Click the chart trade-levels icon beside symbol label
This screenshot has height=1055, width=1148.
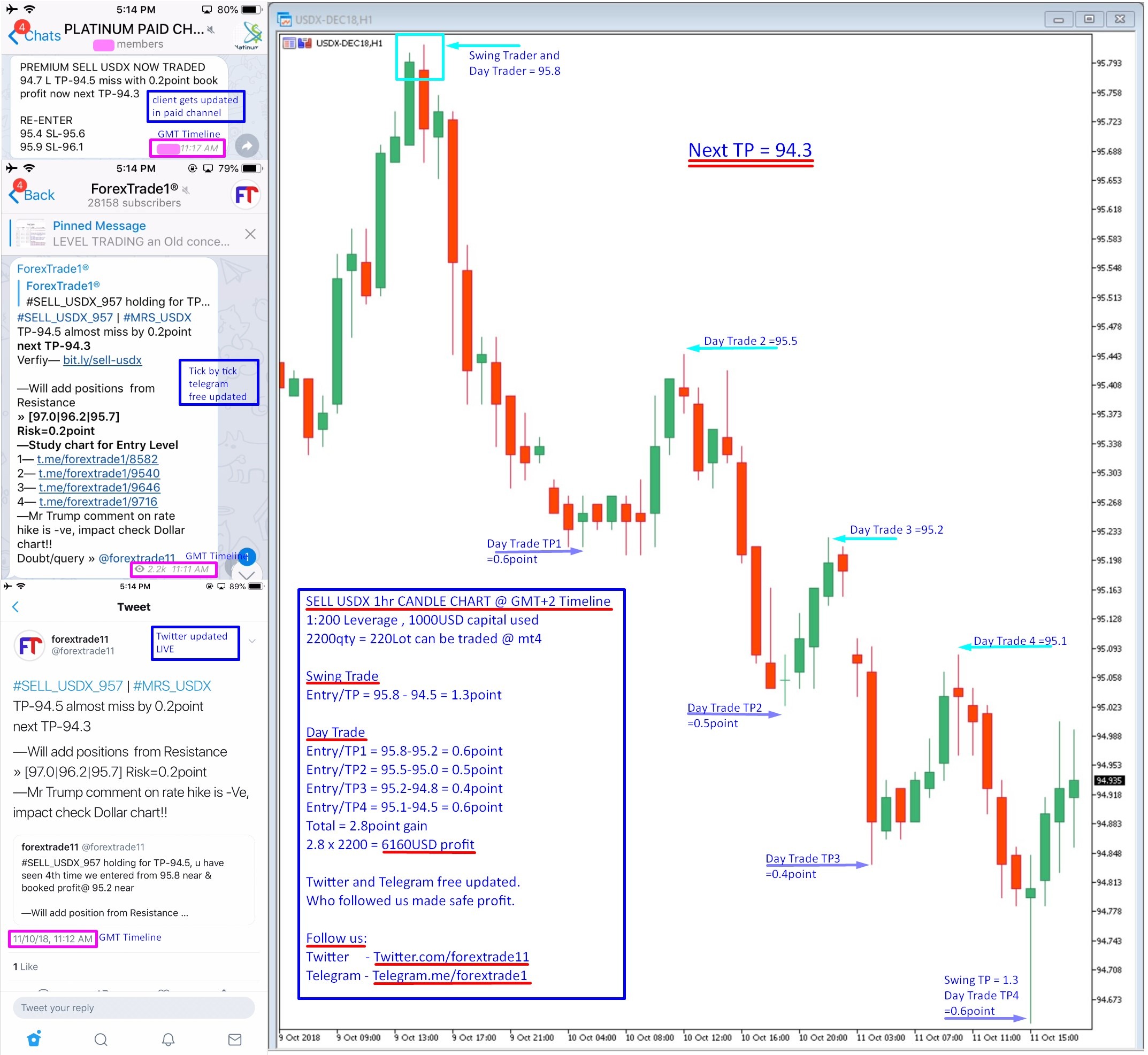[x=304, y=43]
